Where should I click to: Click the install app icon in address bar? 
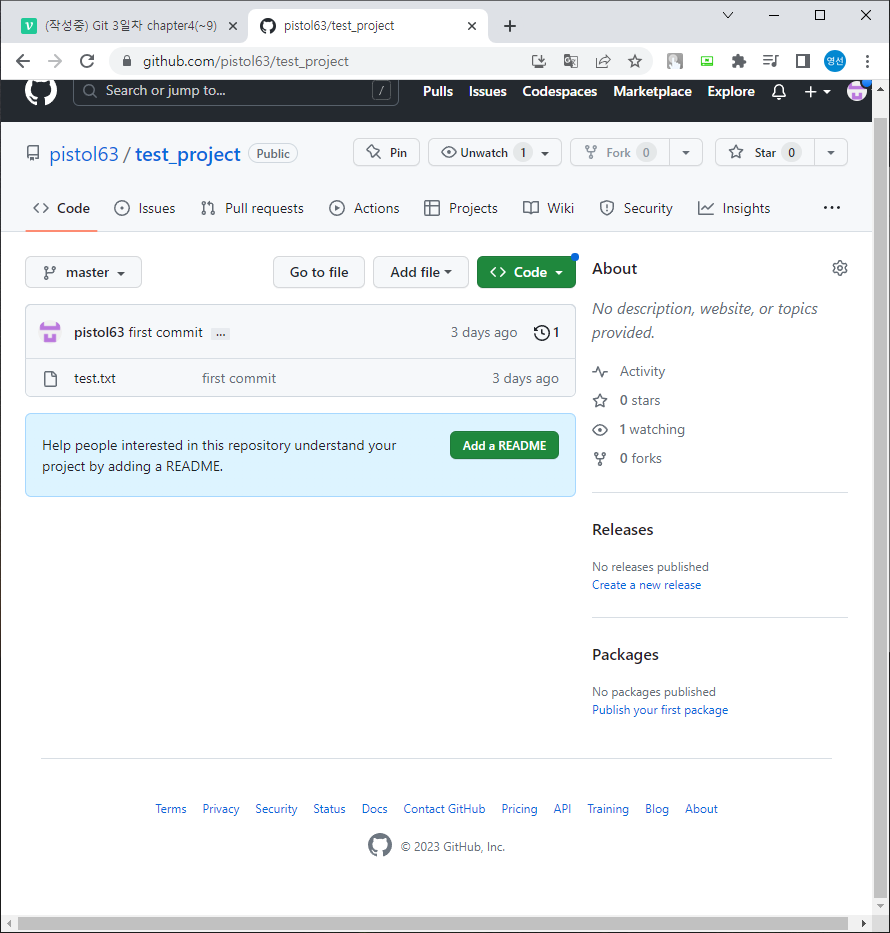[538, 61]
